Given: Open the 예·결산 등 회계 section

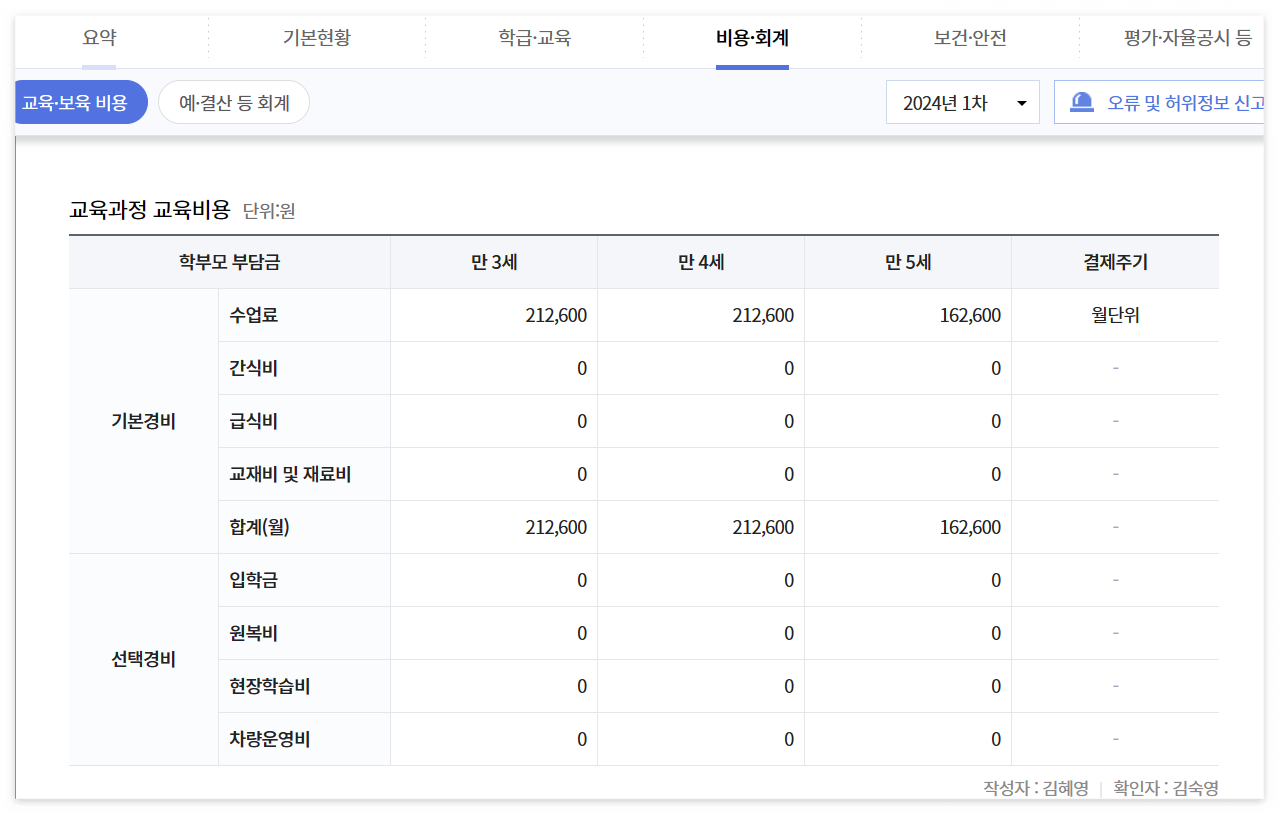Looking at the screenshot, I should click(233, 101).
